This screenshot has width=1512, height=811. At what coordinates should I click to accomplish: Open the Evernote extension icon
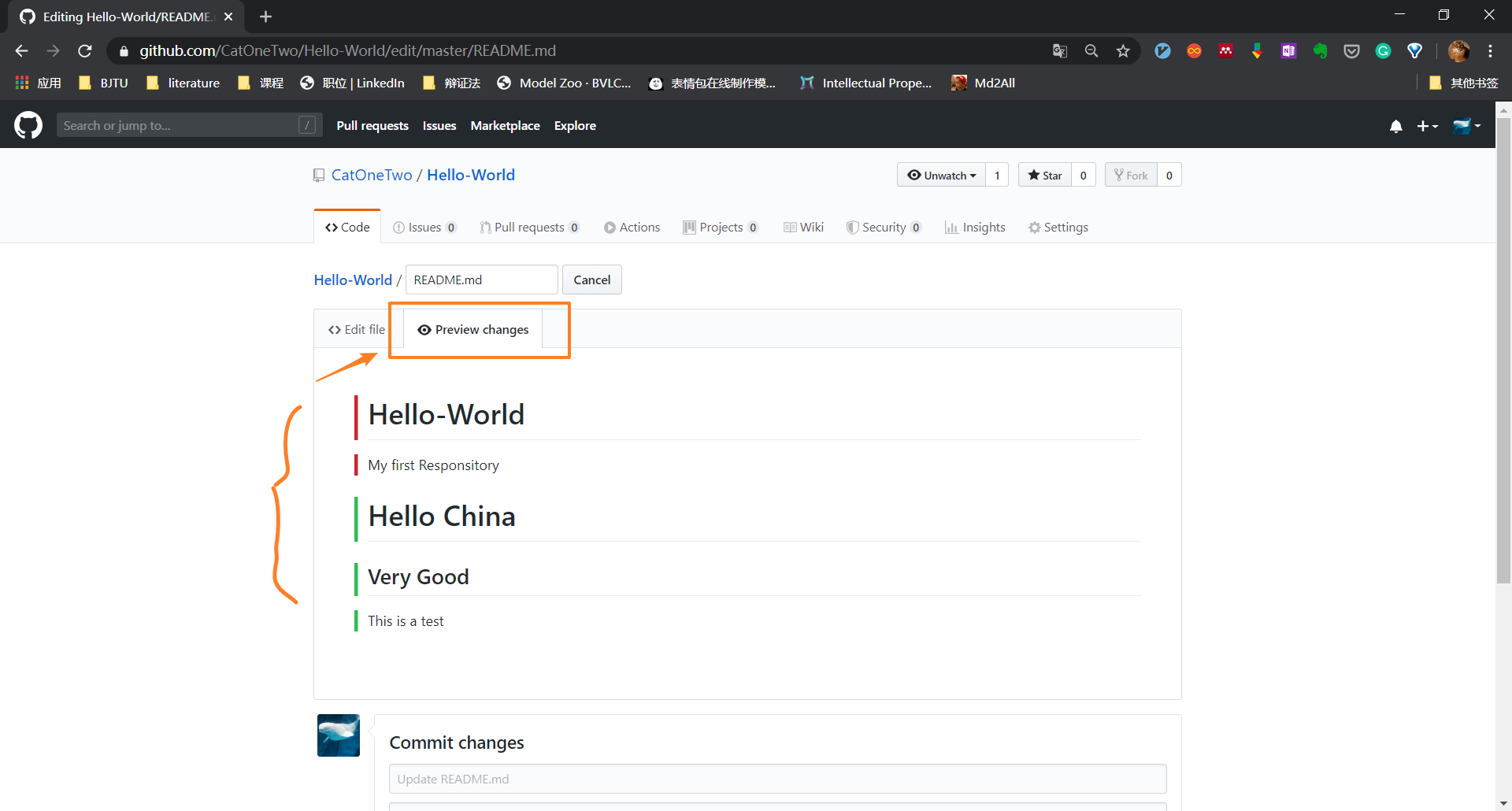(1320, 51)
